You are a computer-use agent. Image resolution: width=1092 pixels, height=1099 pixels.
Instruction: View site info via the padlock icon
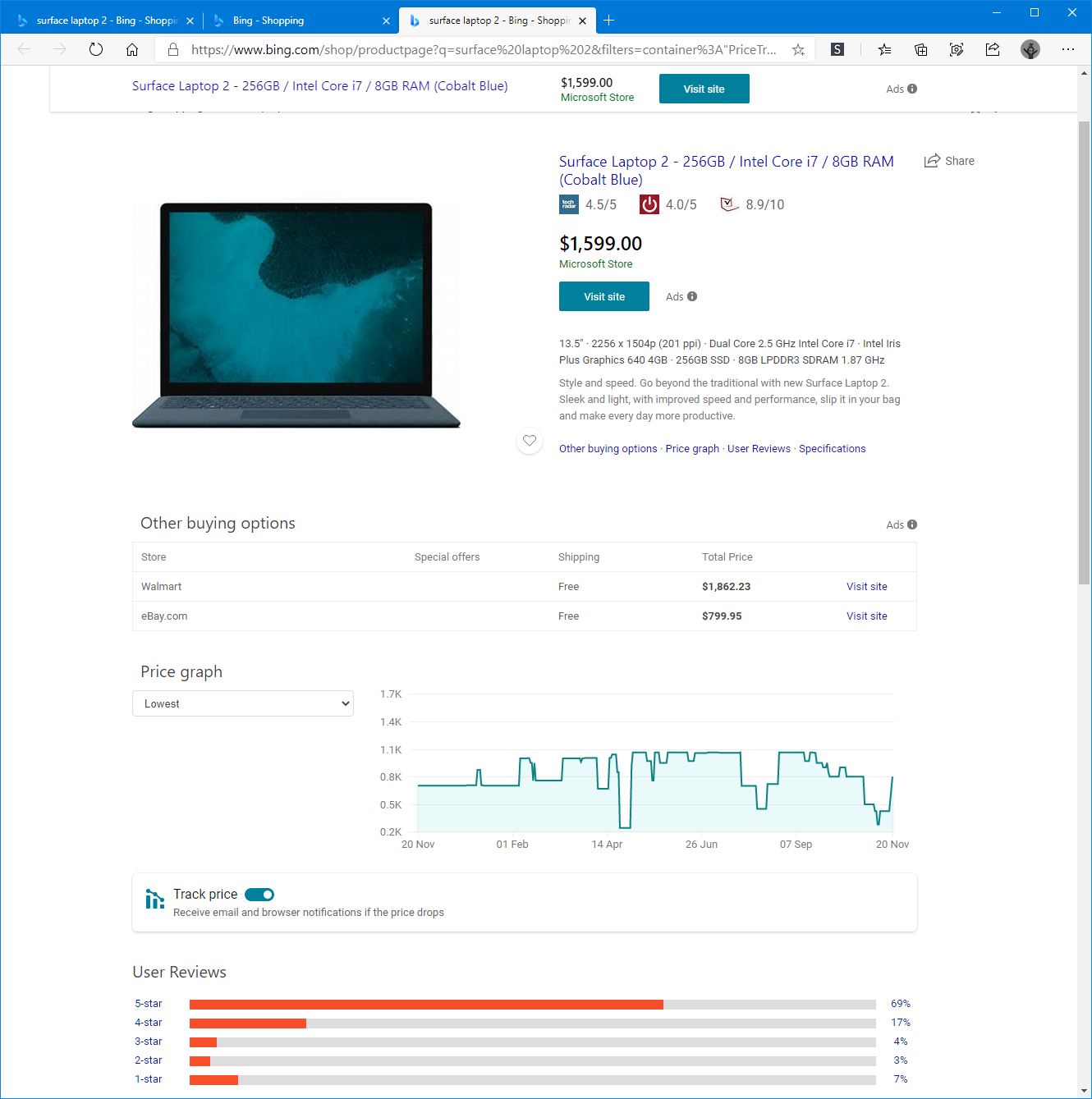point(173,49)
